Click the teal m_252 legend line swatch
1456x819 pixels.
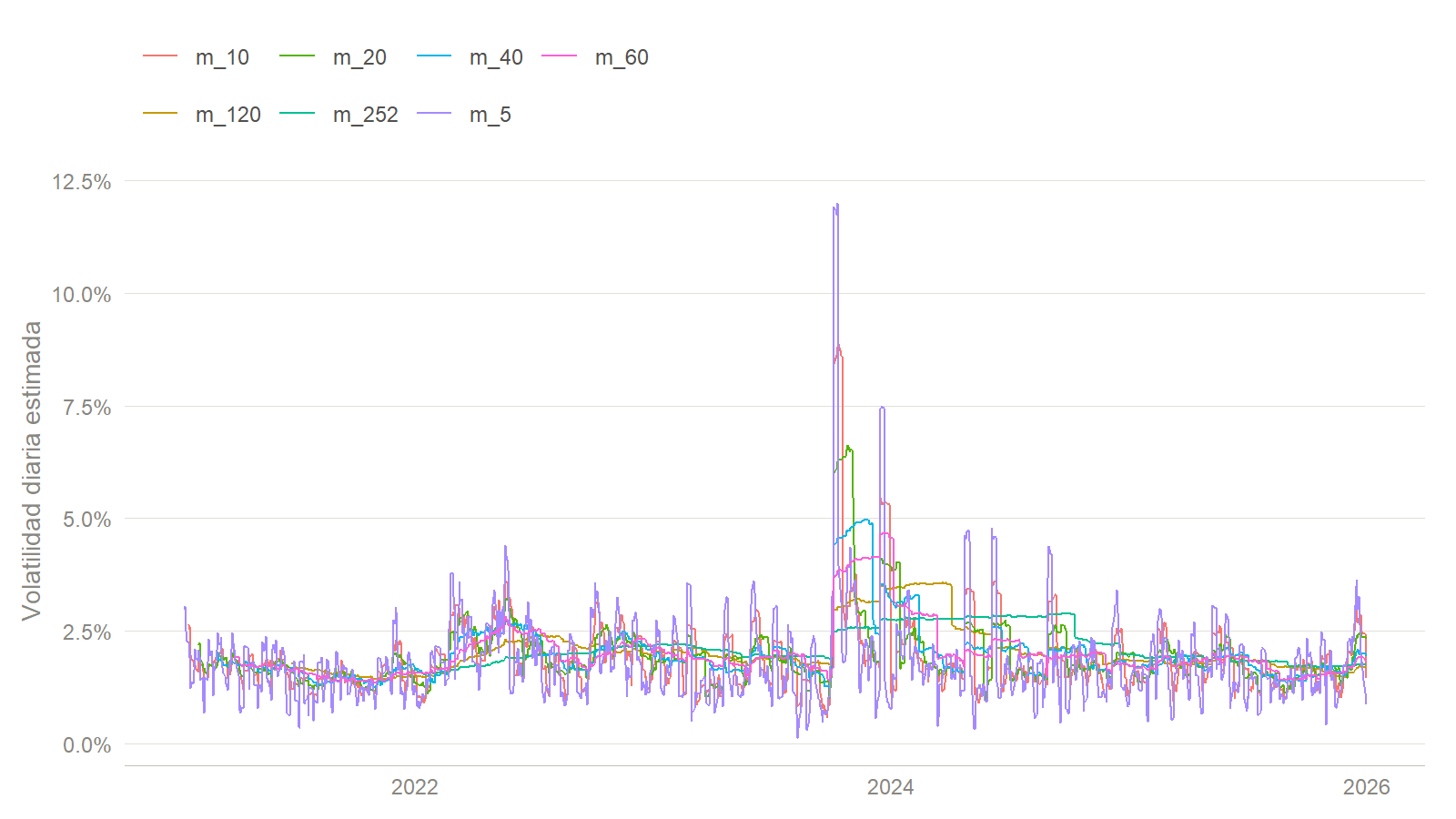(298, 114)
